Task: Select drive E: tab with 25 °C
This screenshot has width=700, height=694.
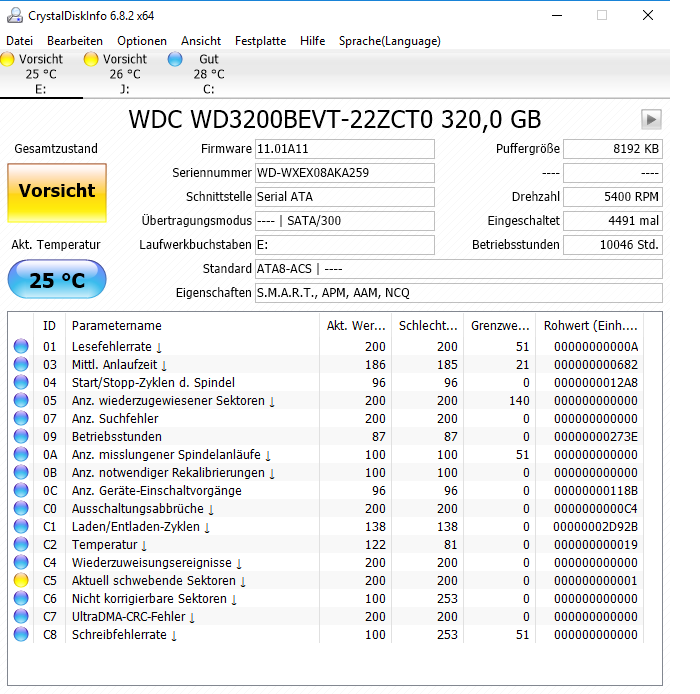Action: point(41,74)
